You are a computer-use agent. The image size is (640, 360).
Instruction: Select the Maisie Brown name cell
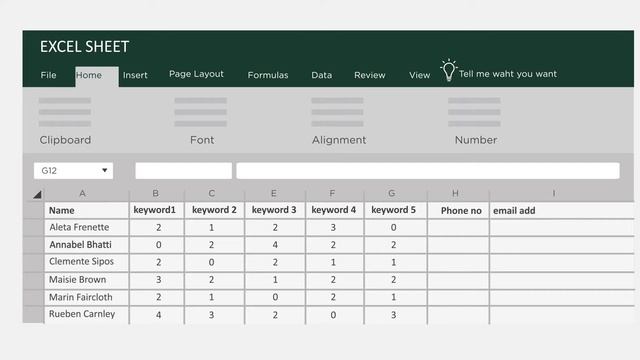point(87,280)
